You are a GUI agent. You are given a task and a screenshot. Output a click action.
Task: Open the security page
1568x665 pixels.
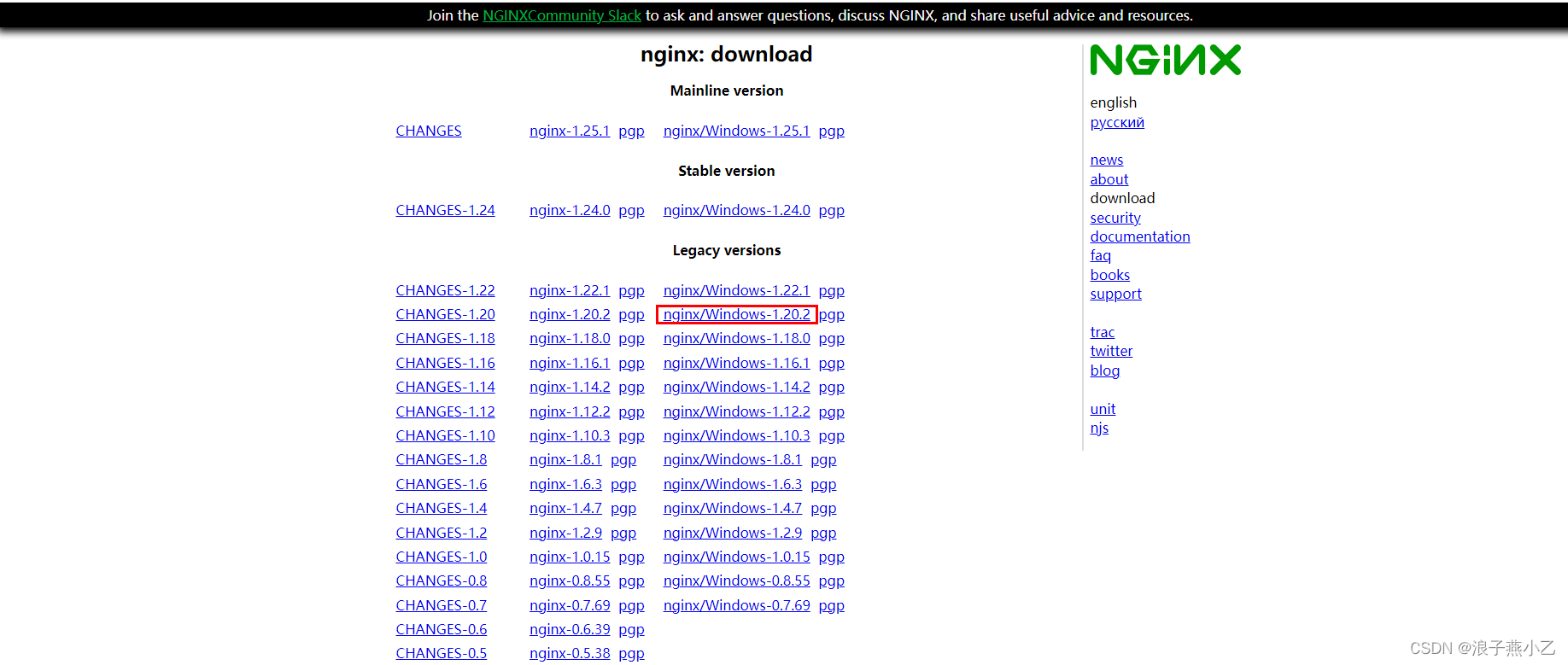point(1115,218)
